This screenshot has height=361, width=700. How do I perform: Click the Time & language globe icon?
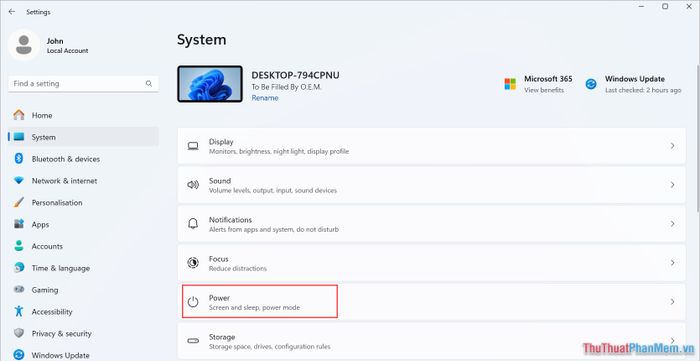[x=19, y=268]
